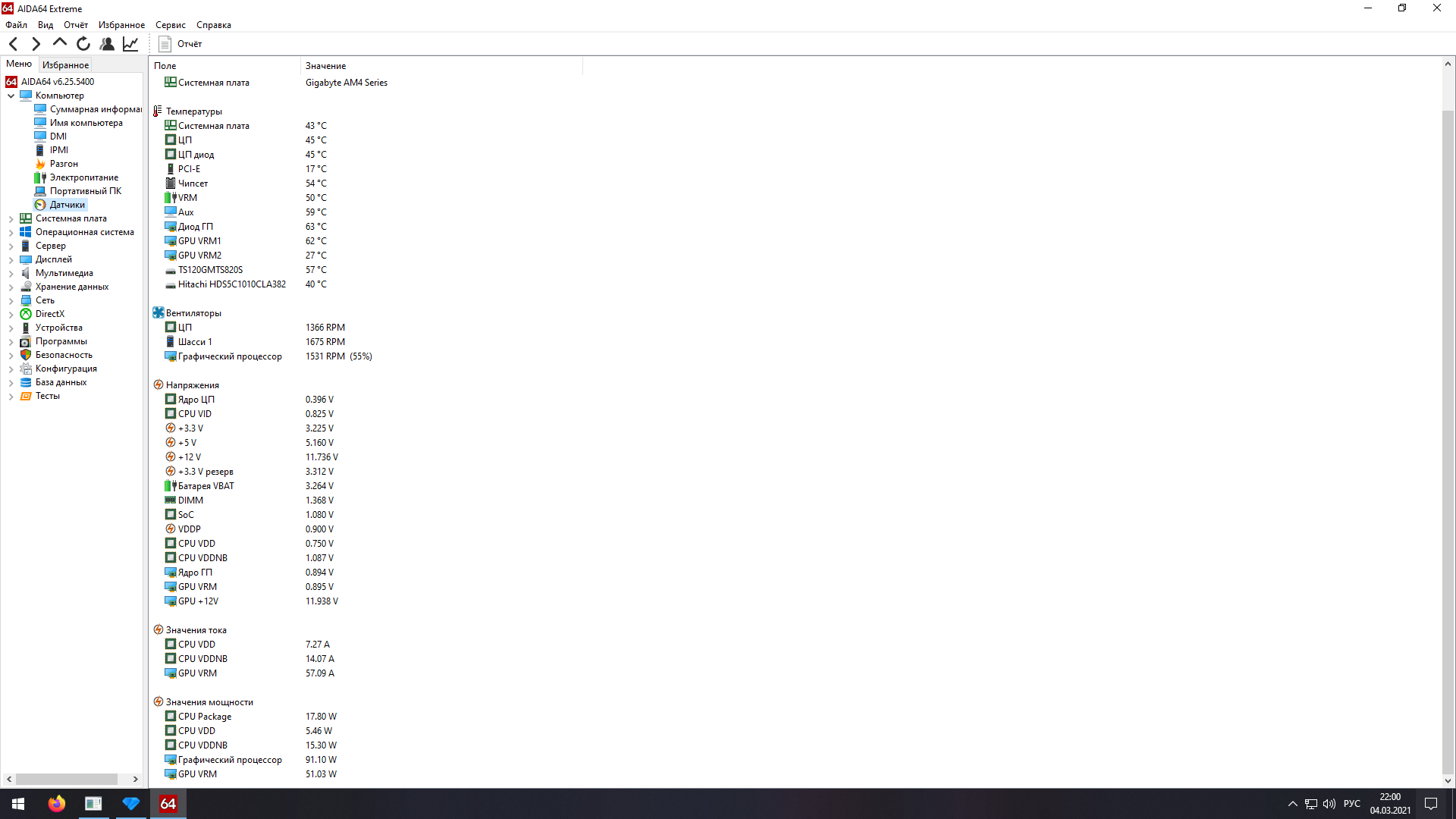
Task: Click the Значение column header
Action: click(441, 66)
